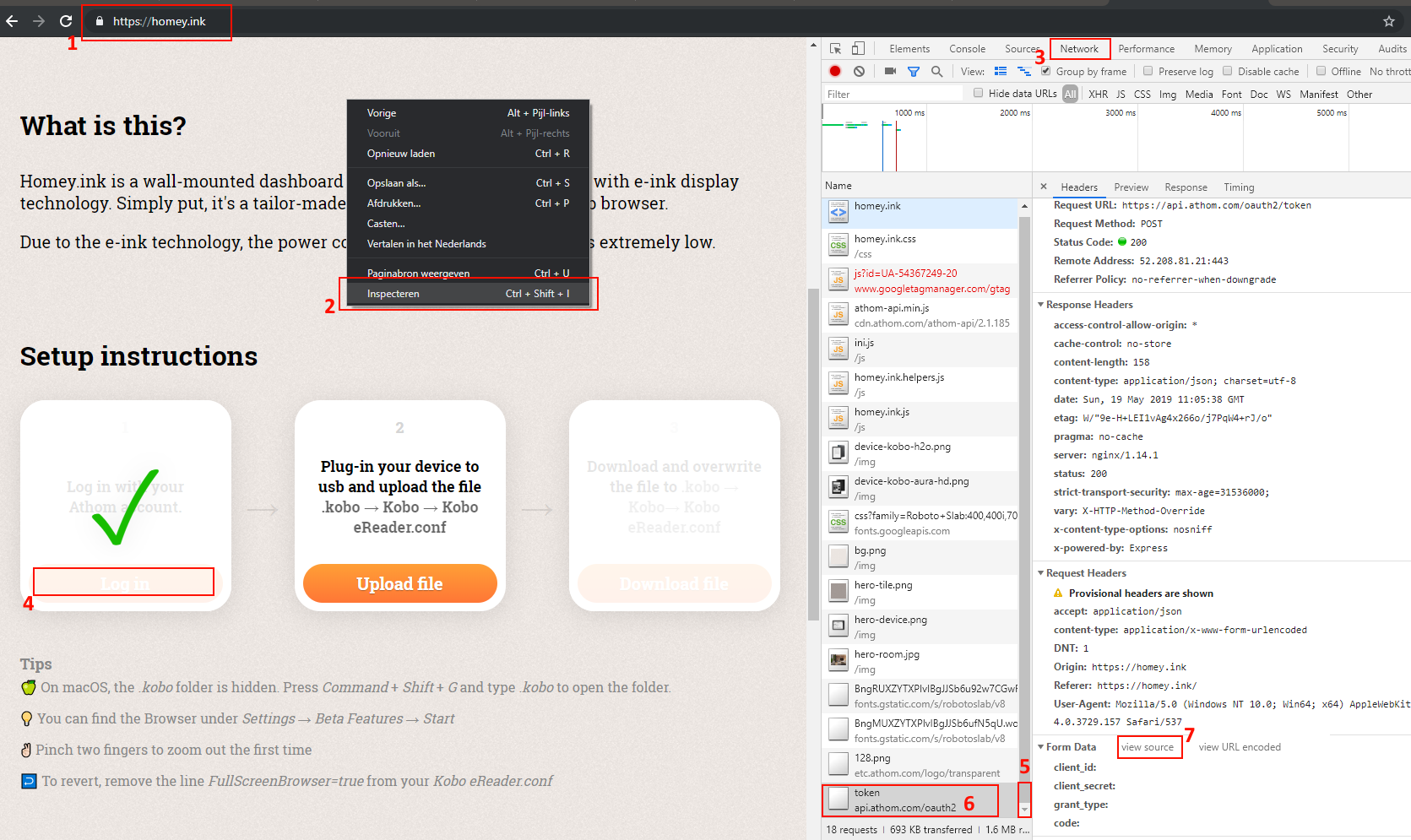Click in the network Filter field
Image resolution: width=1411 pixels, height=840 pixels.
(893, 94)
